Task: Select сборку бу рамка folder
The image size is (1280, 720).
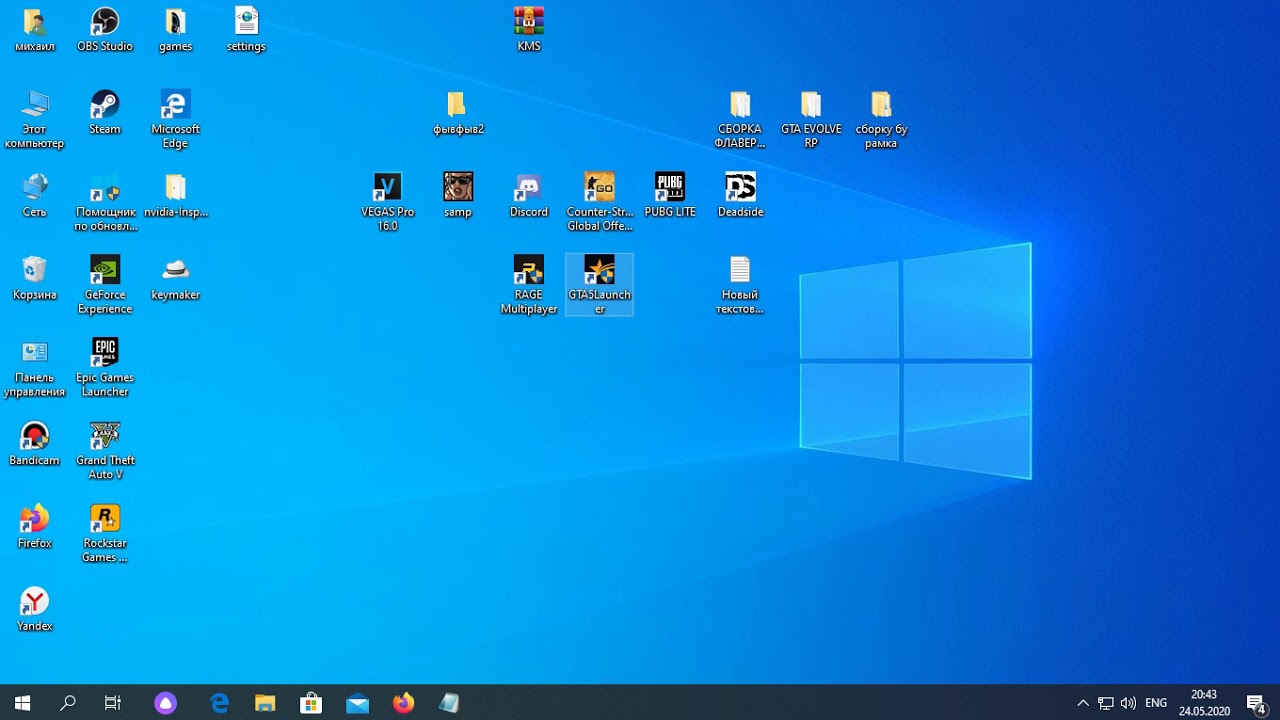Action: point(881,120)
